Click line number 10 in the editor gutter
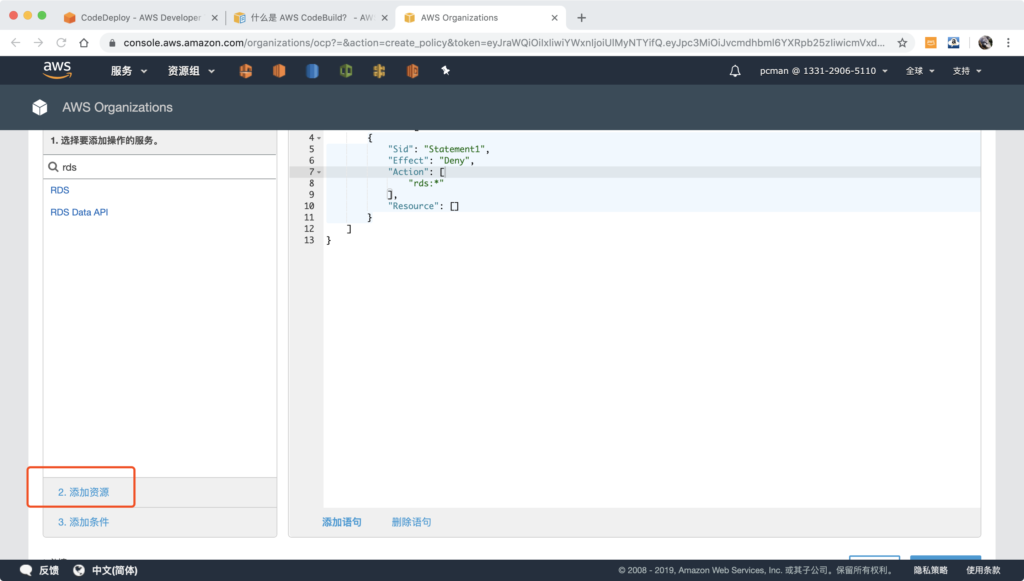This screenshot has height=581, width=1024. coord(309,206)
